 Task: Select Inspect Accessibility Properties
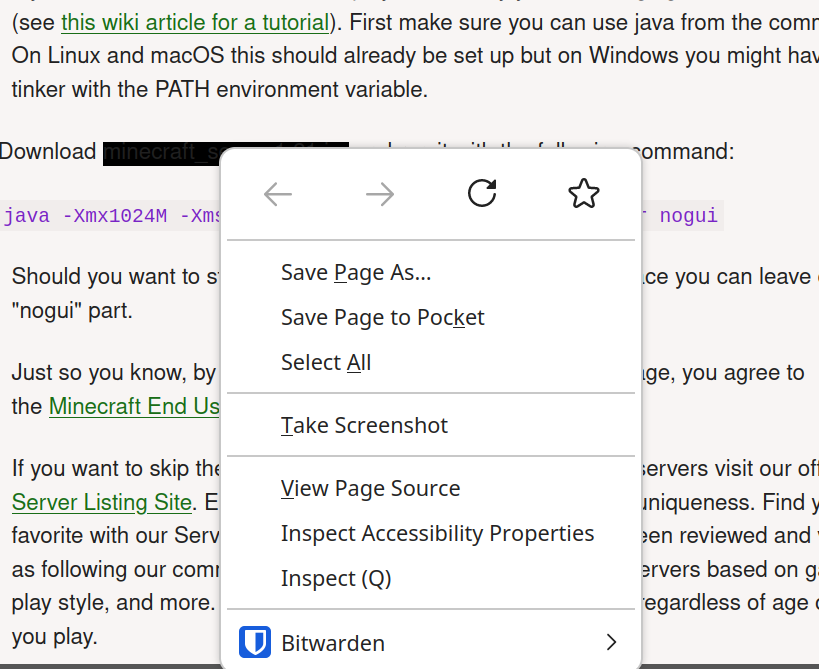tap(437, 533)
